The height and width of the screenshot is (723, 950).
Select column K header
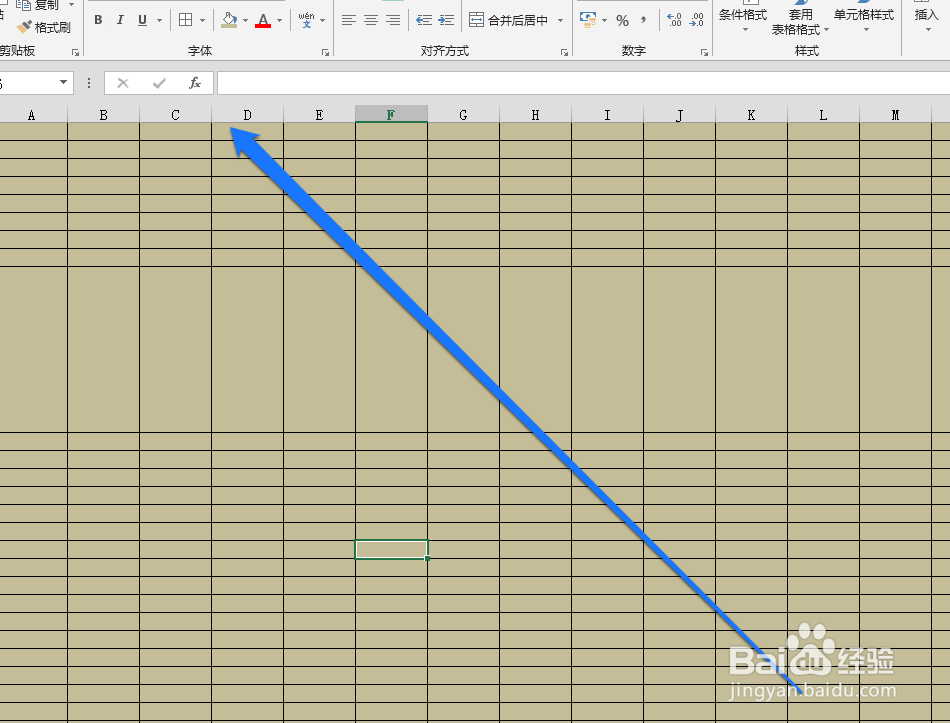751,115
